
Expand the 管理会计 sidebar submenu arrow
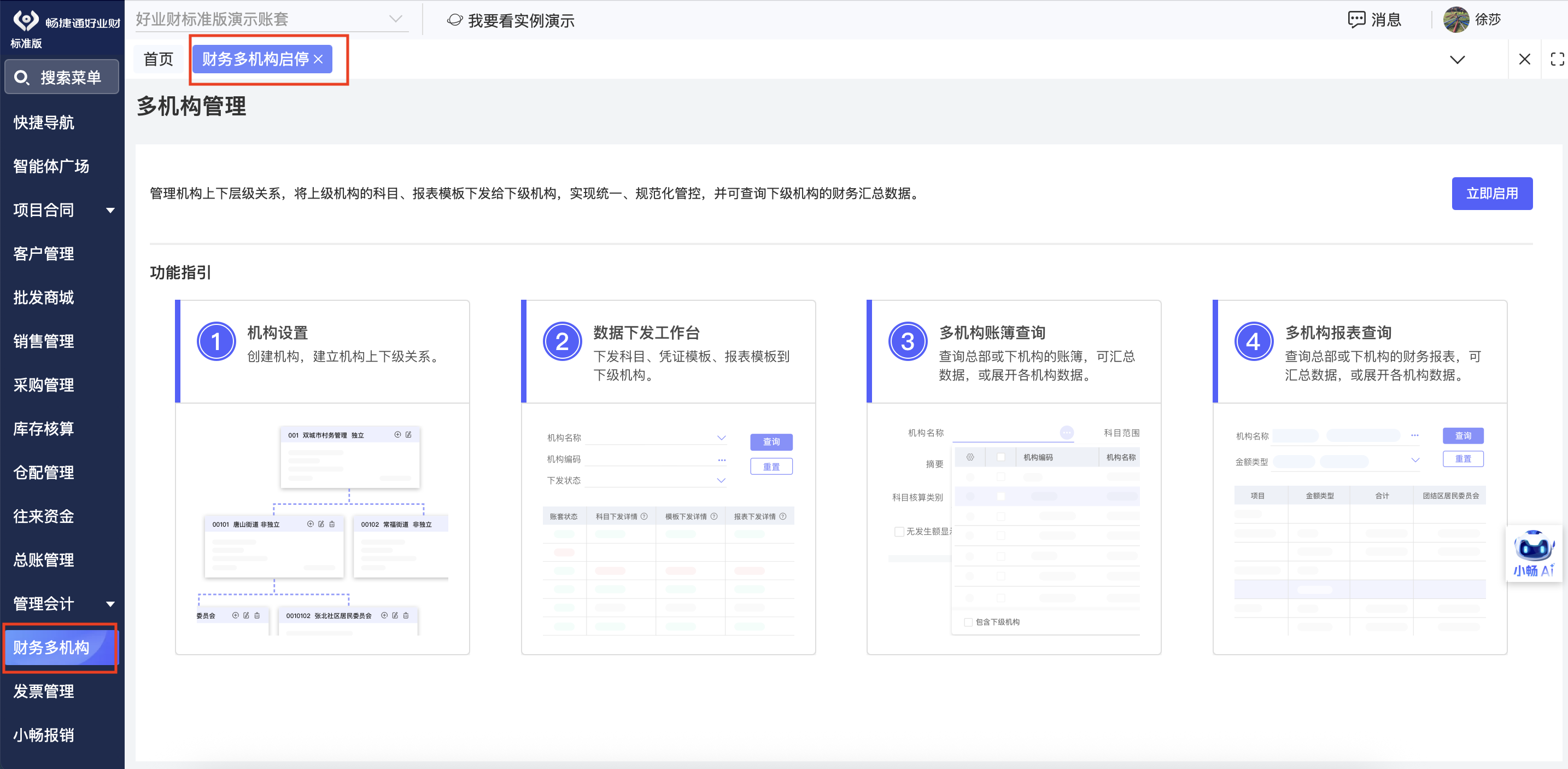[x=110, y=604]
